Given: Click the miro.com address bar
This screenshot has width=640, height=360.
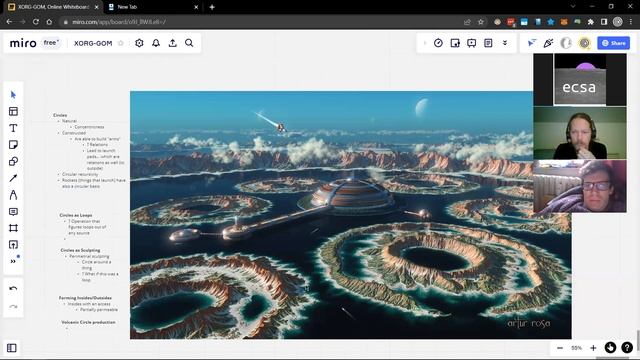Looking at the screenshot, I should (x=261, y=22).
